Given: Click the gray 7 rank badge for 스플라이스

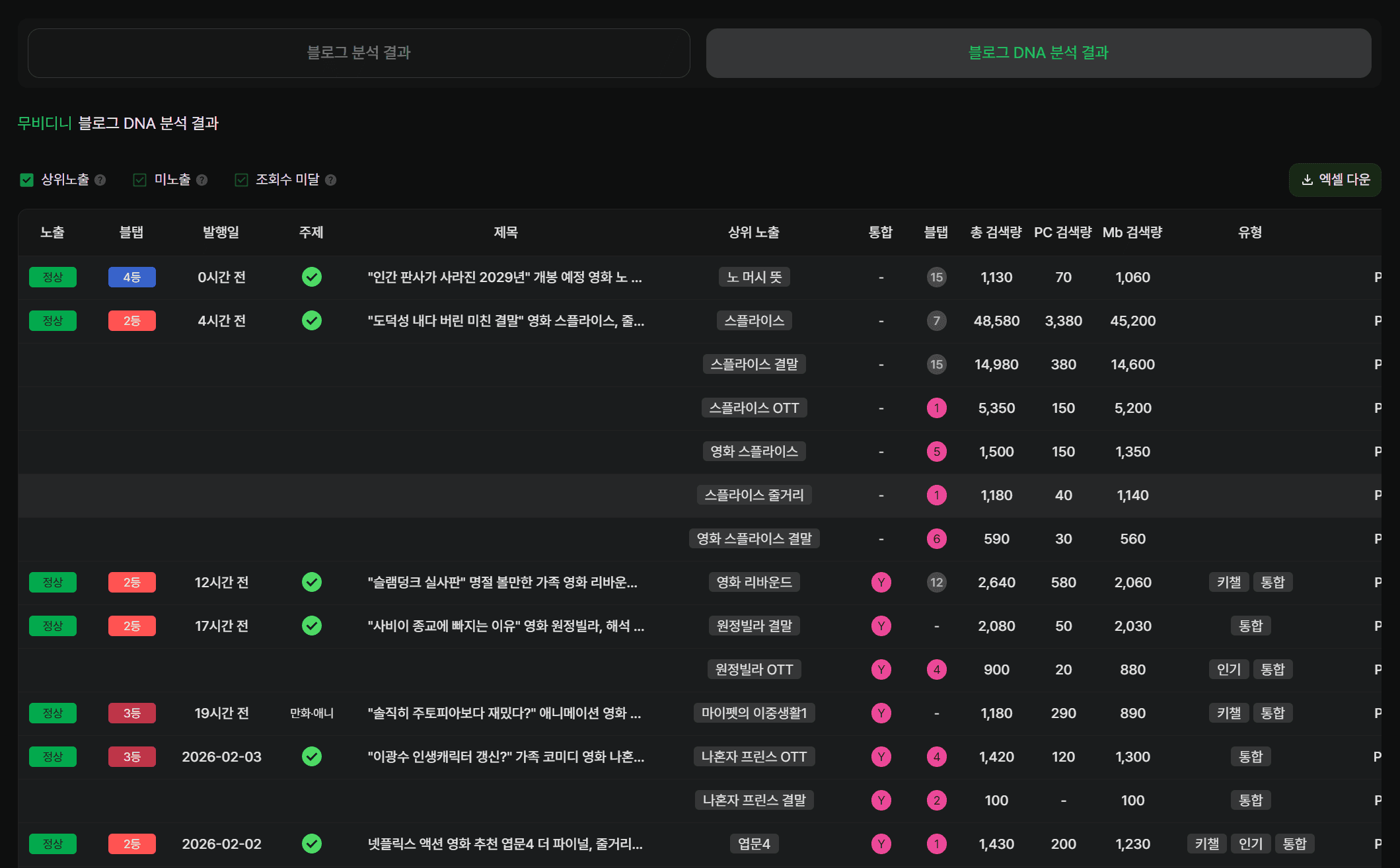Looking at the screenshot, I should 936,320.
